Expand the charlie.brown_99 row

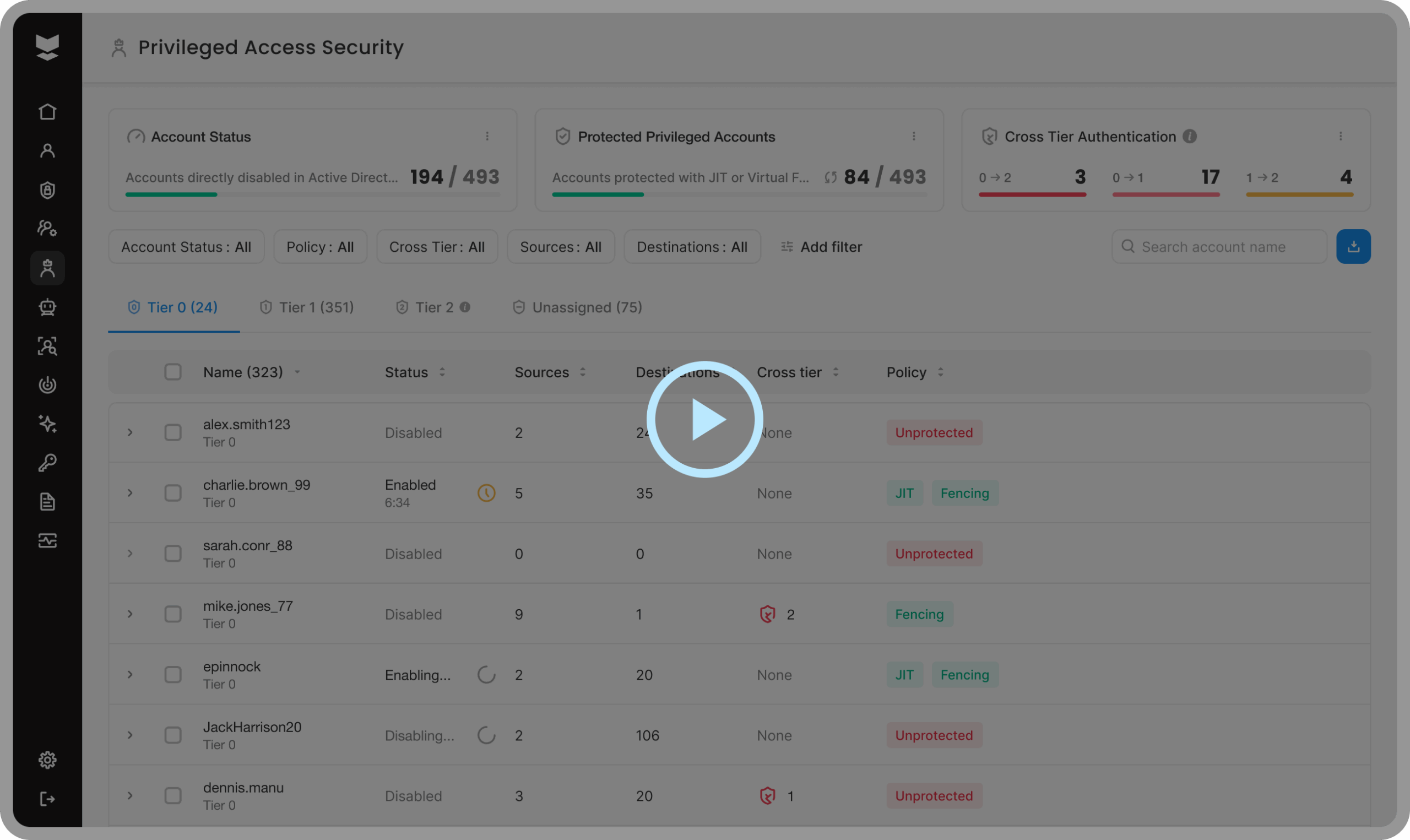(x=129, y=493)
